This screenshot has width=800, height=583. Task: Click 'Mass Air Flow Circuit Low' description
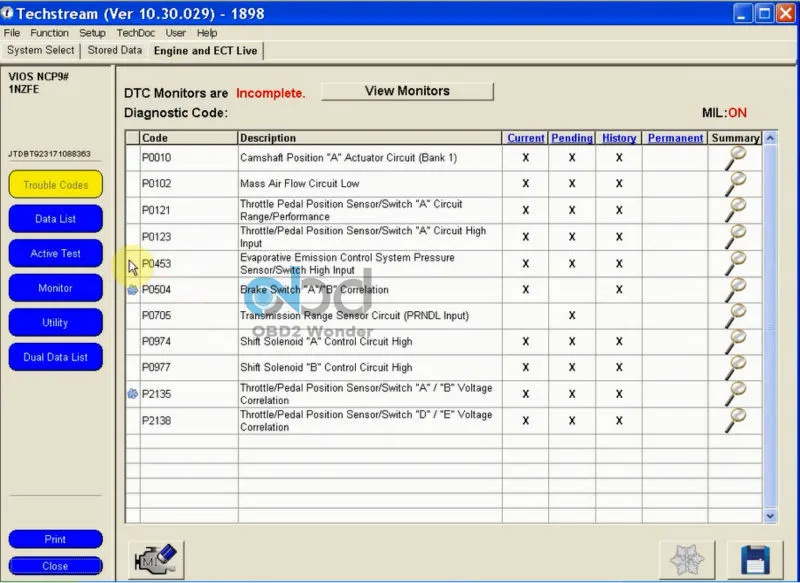299,184
